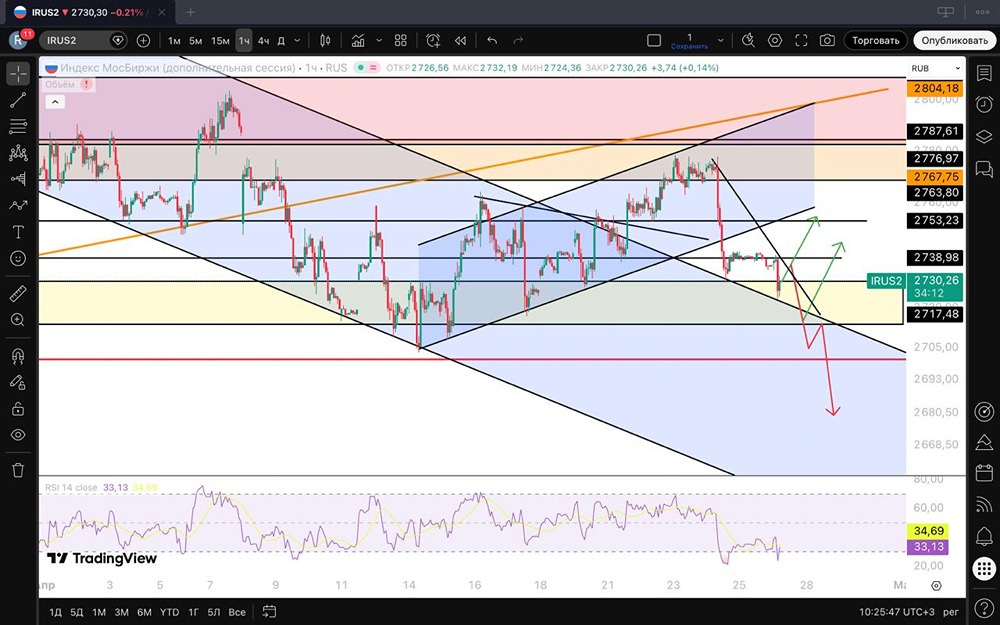1000x625 pixels.
Task: Set date range to 1Д
Action: pyautogui.click(x=55, y=612)
